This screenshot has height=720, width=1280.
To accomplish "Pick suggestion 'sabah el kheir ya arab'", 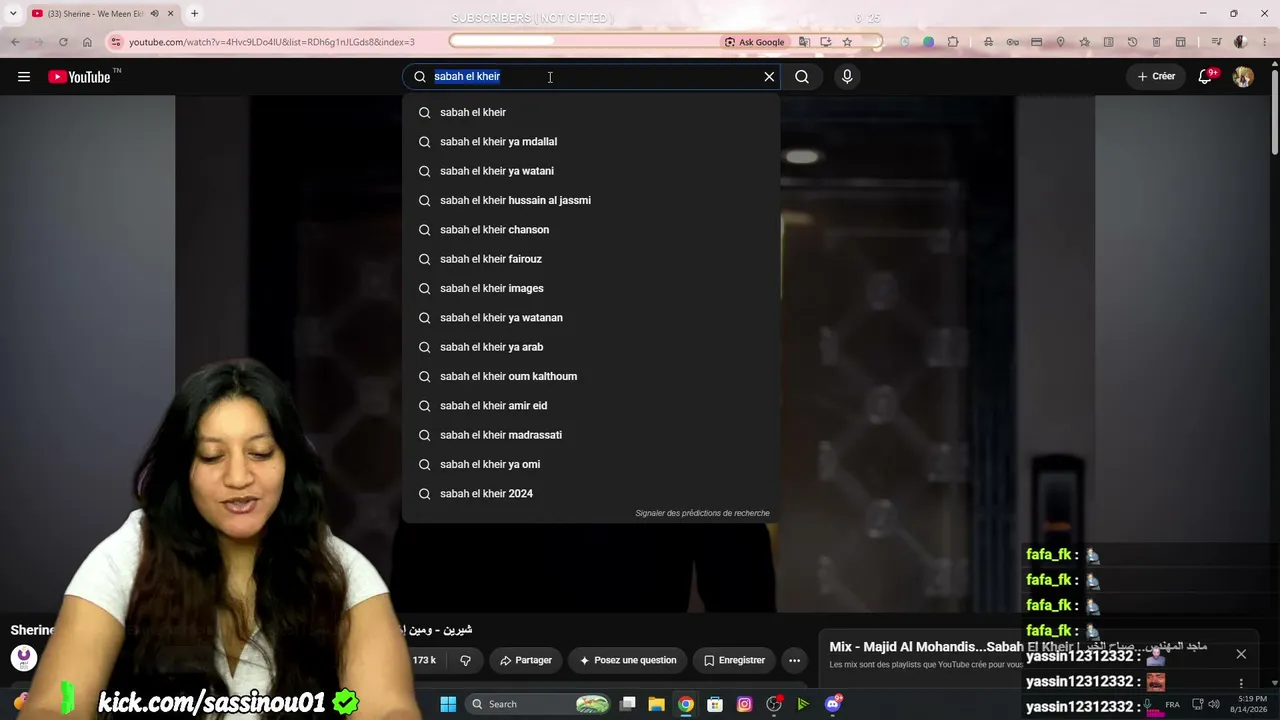I will coord(591,347).
